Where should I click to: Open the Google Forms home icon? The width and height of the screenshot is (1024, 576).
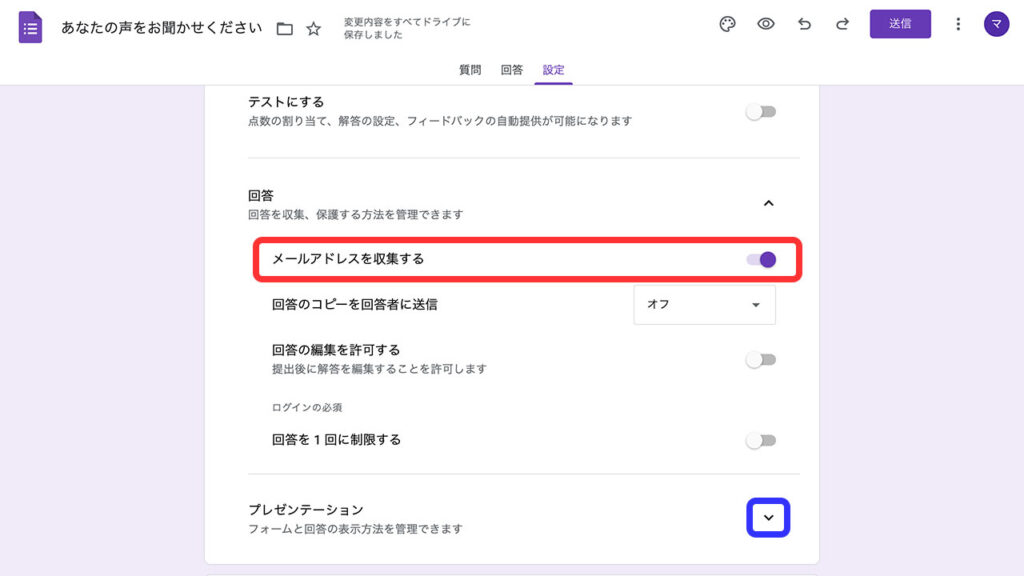pos(30,27)
